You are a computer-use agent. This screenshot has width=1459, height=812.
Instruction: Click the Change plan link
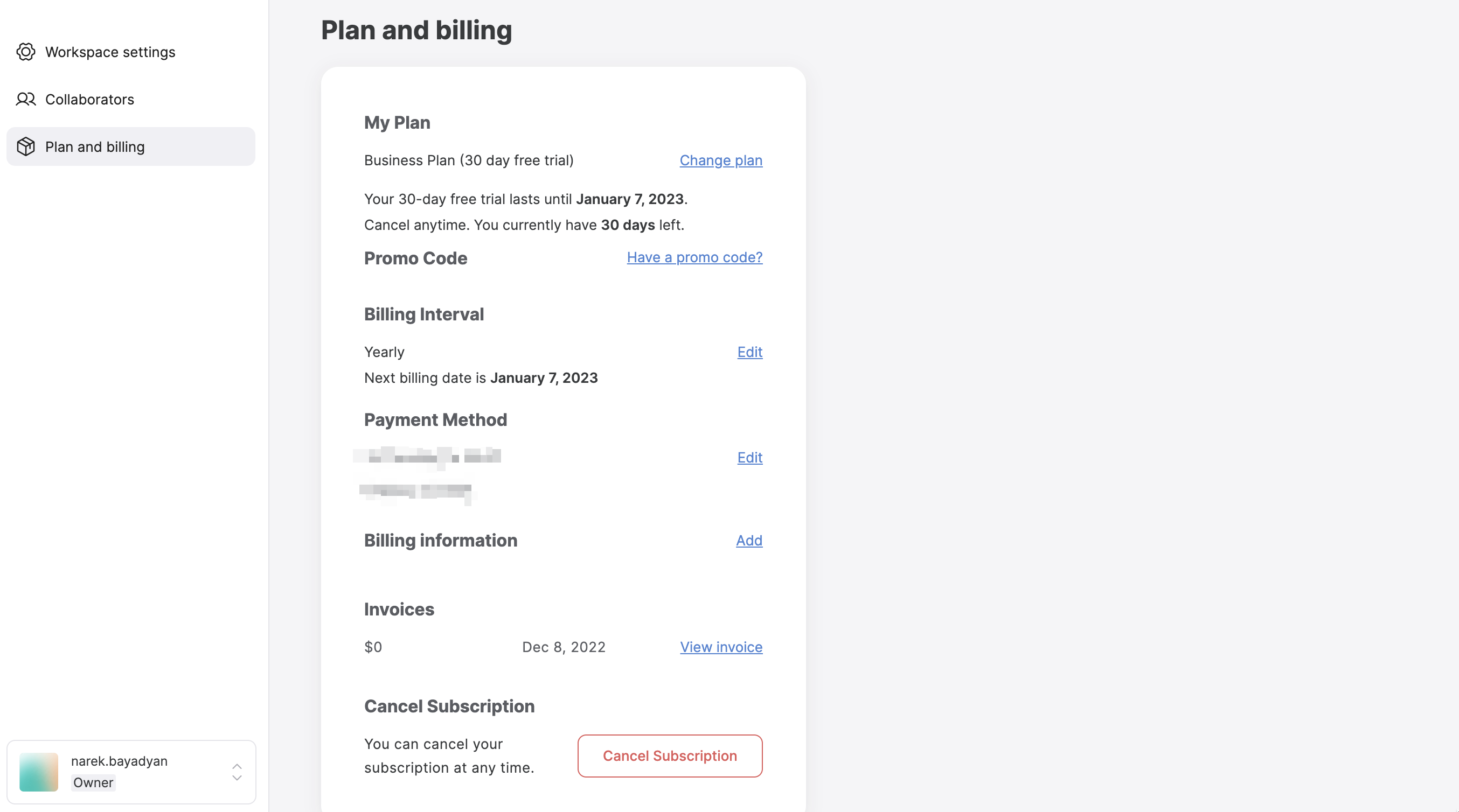click(x=721, y=161)
